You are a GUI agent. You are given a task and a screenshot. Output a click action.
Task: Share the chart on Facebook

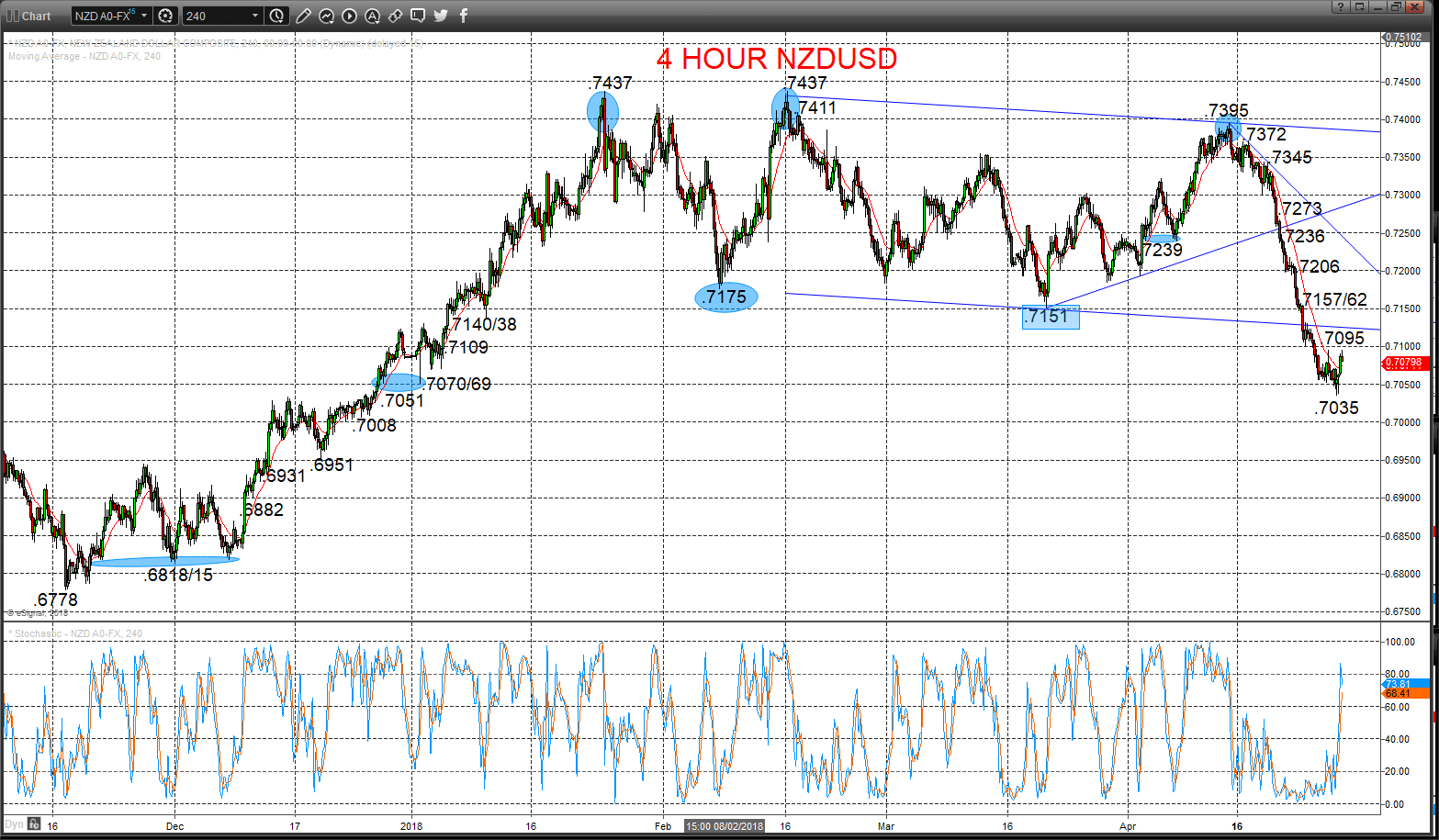coord(464,16)
